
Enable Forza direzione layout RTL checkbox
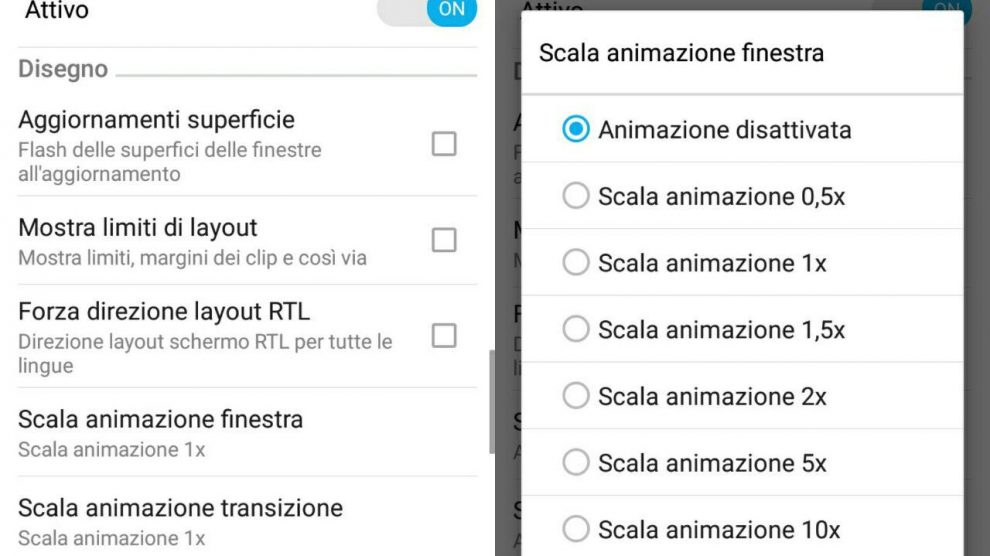coord(443,336)
